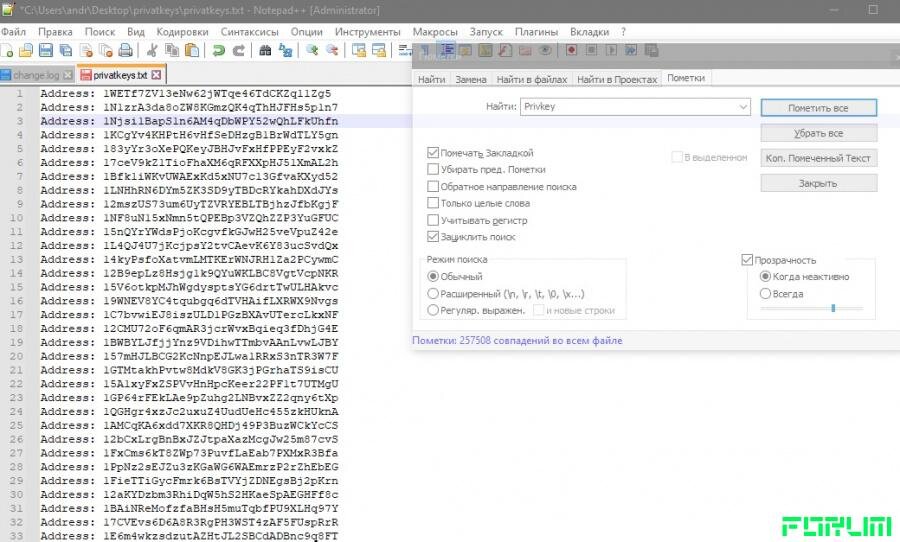Open the Плагины menu

[536, 32]
